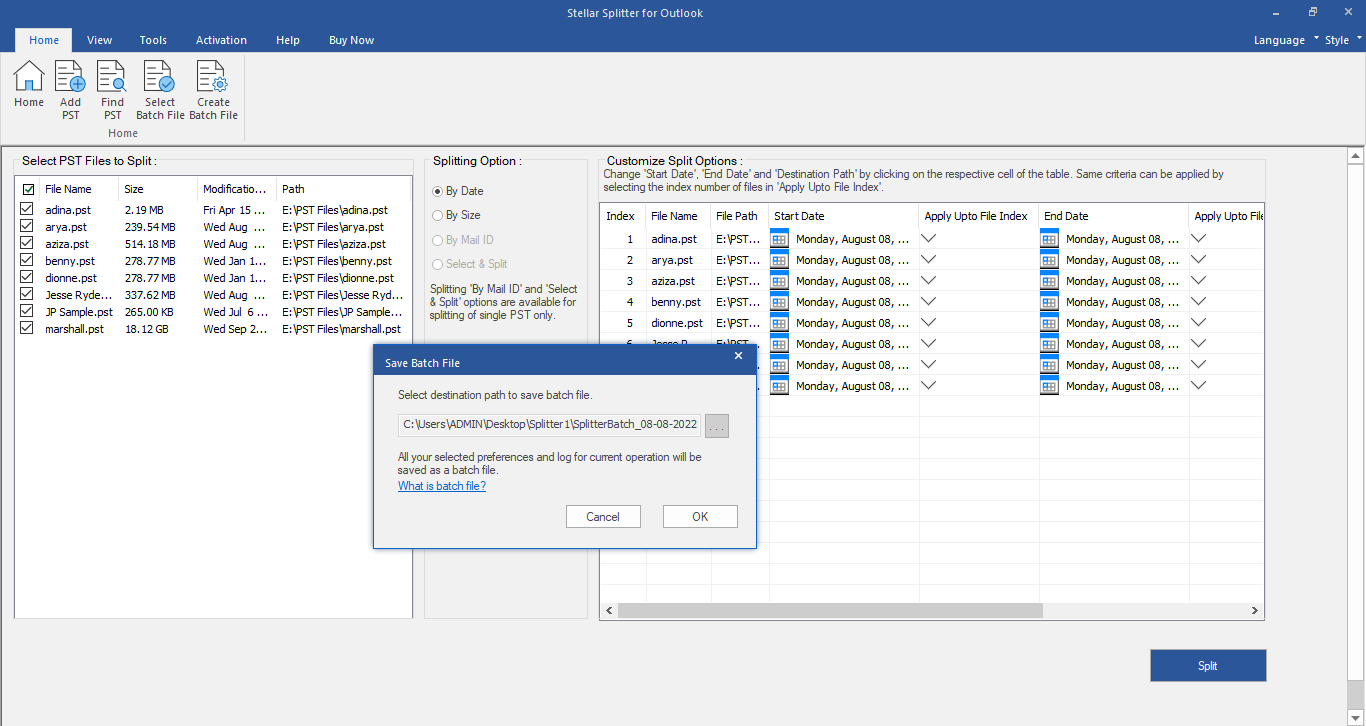Viewport: 1366px width, 726px height.
Task: Expand End Date Apply Upto dropdown for adina.pst
Action: [x=1199, y=238]
